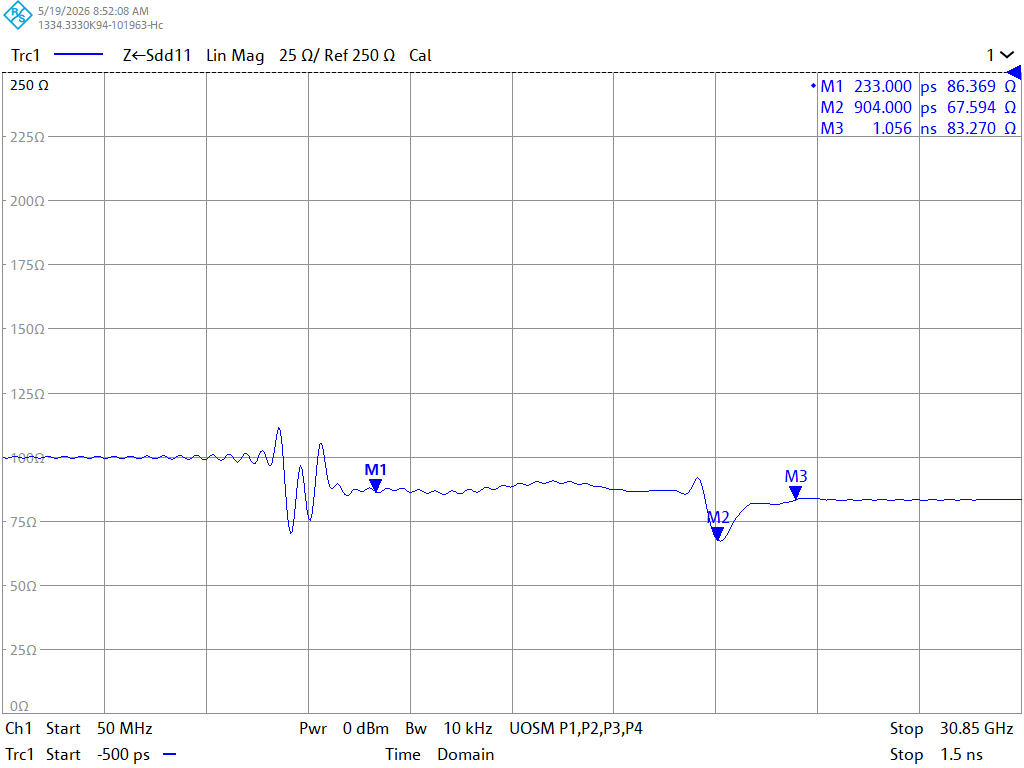
Task: Click the serial text 1334.3330K94-101963-Hc
Action: pyautogui.click(x=101, y=25)
